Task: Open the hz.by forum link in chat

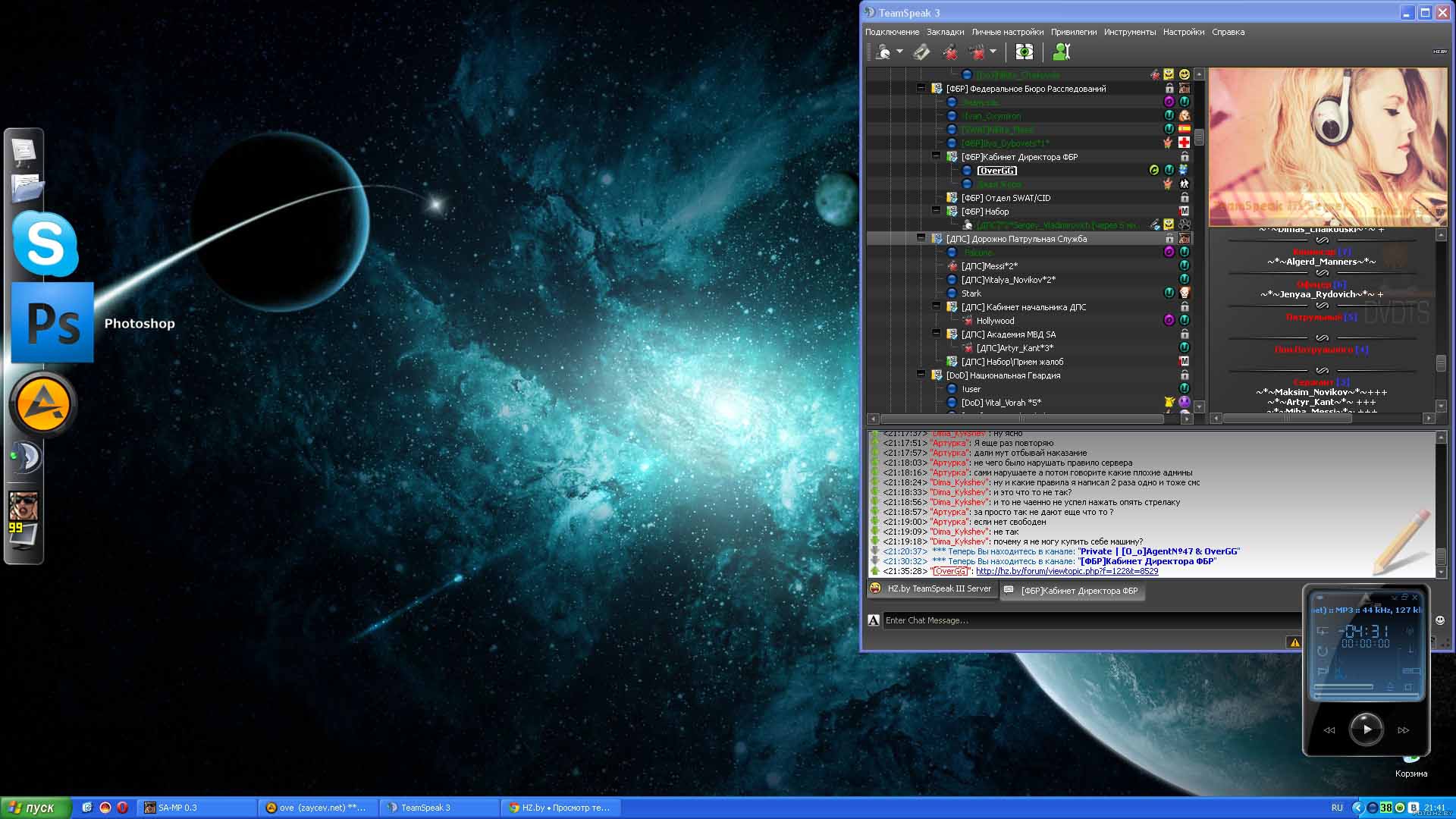Action: pos(1066,571)
